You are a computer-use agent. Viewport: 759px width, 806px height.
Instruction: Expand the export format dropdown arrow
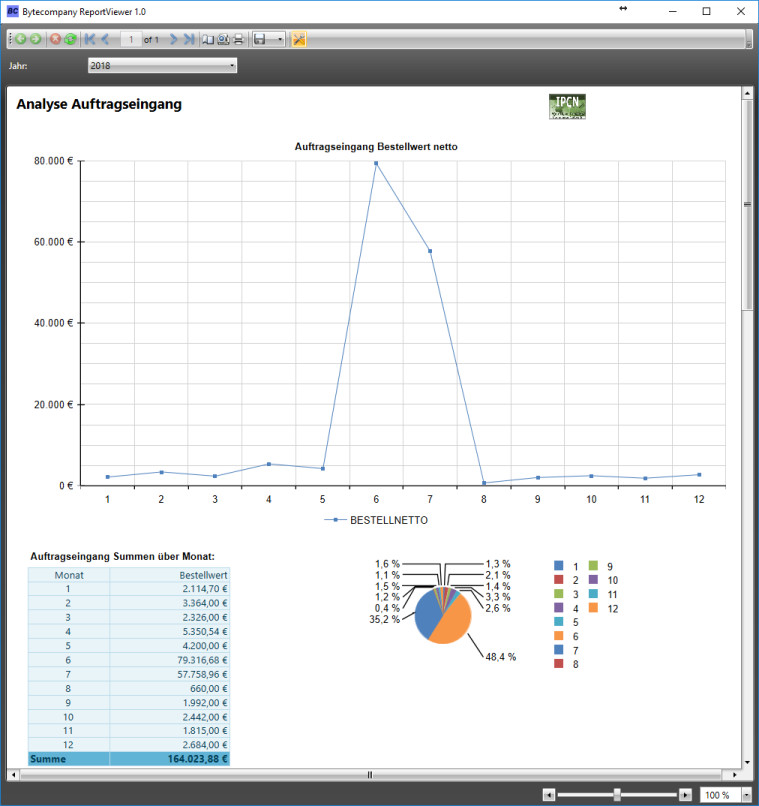(280, 39)
